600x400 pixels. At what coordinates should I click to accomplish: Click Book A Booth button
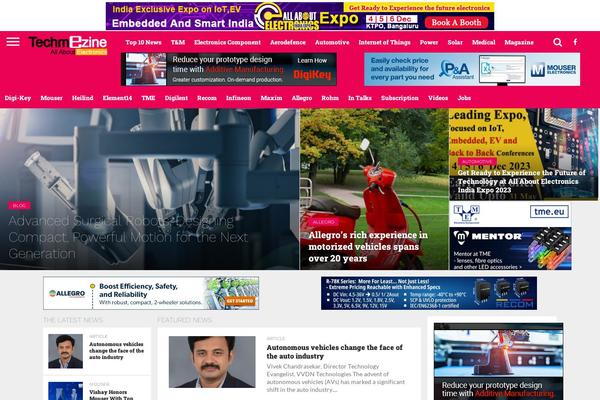click(x=457, y=23)
